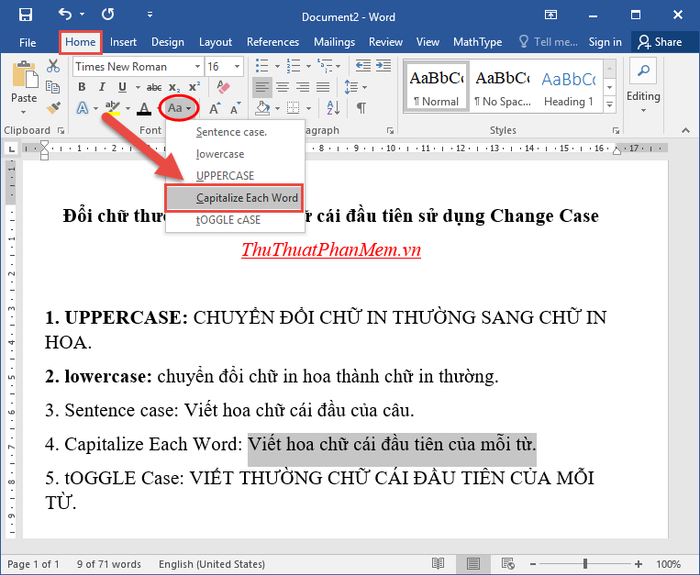Viewport: 700px width, 575px height.
Task: Undo the last action
Action: click(65, 14)
